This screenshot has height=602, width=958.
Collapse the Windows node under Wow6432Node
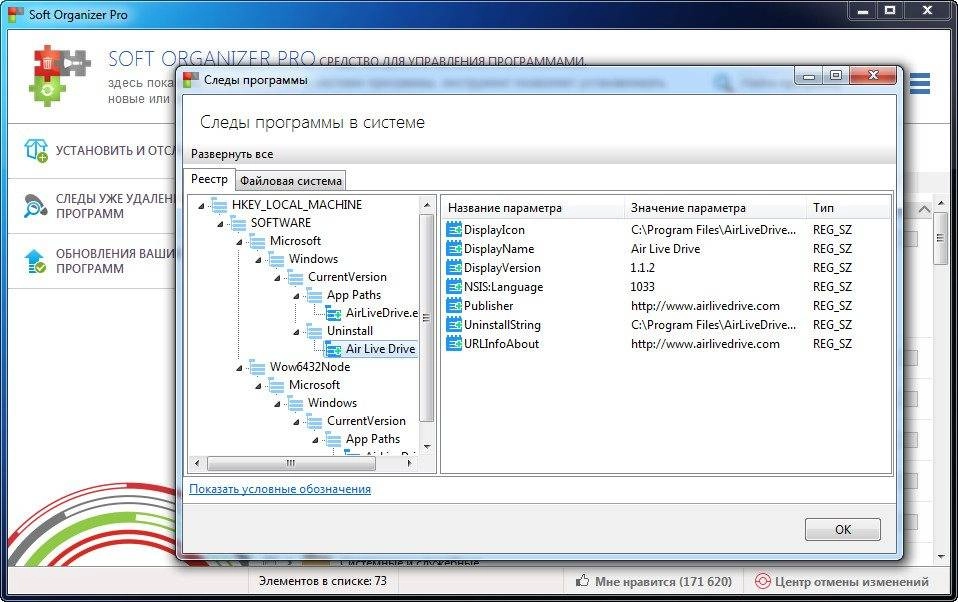pyautogui.click(x=277, y=405)
